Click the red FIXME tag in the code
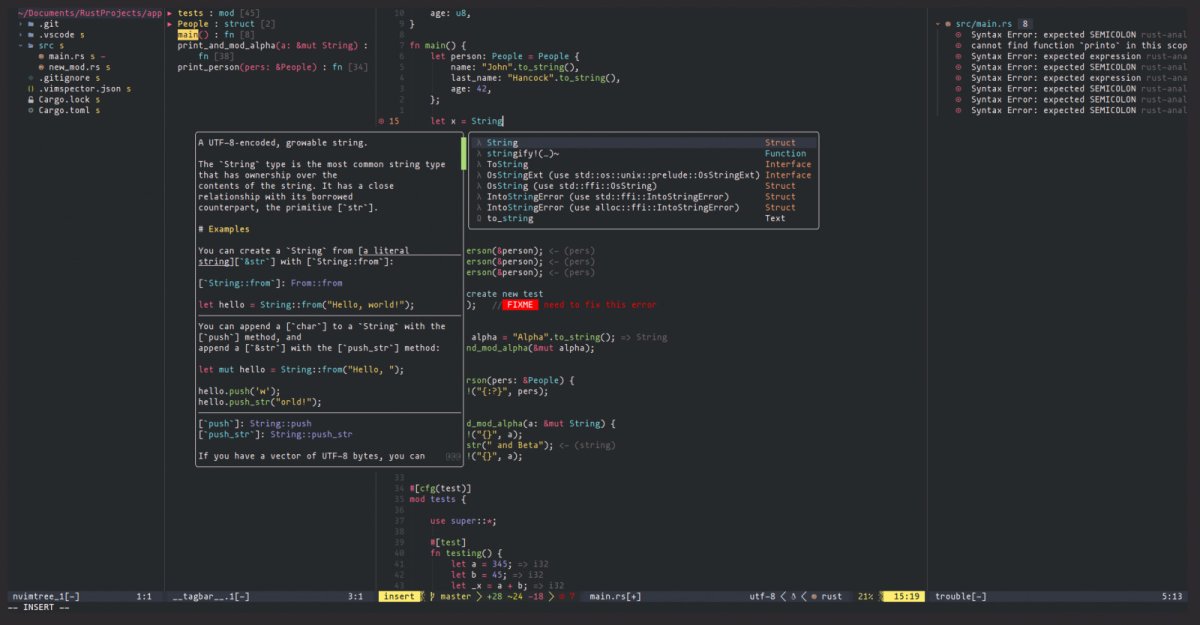This screenshot has height=625, width=1200. coord(521,305)
